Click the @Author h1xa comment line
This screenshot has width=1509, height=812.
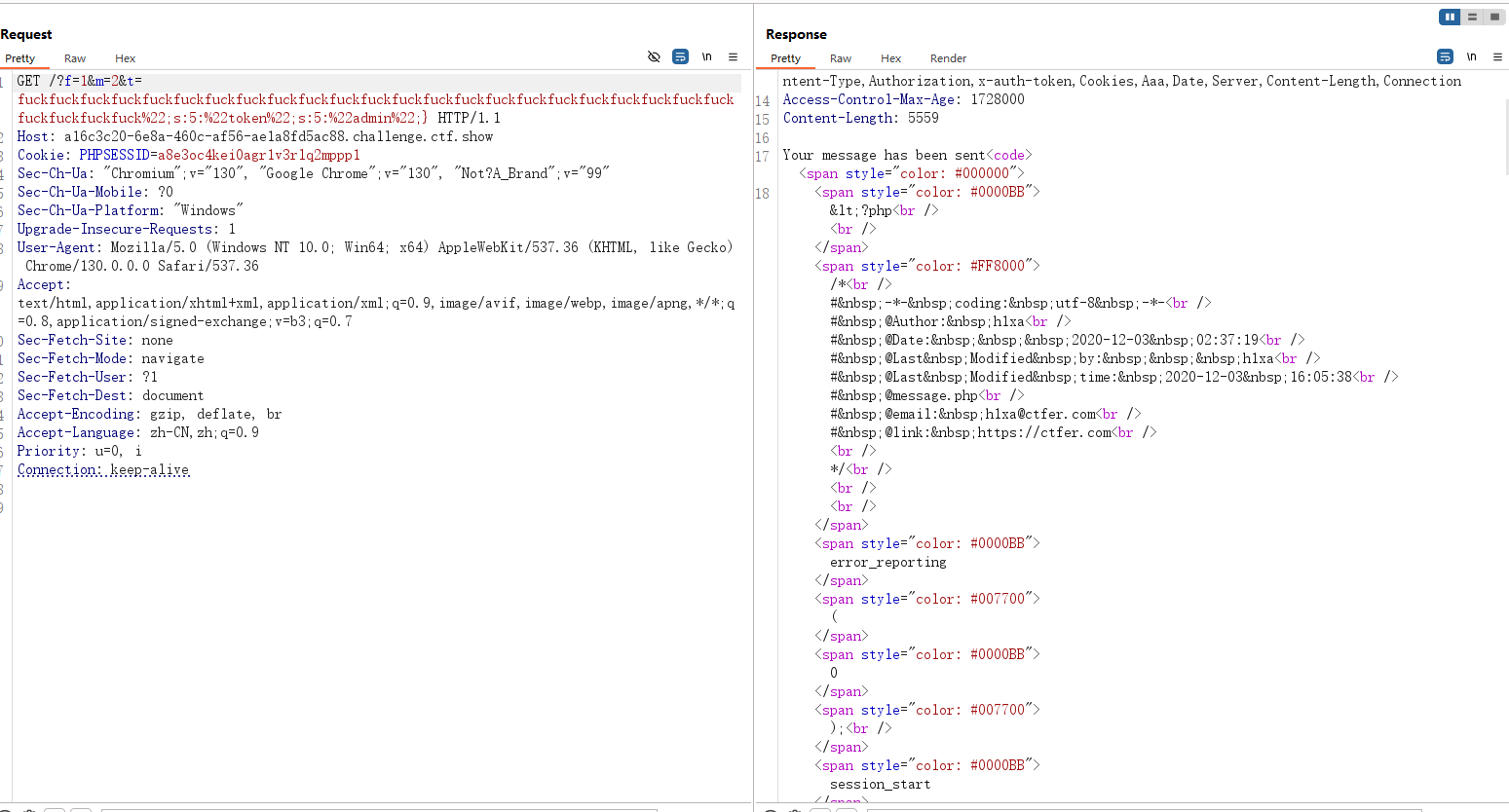click(950, 321)
